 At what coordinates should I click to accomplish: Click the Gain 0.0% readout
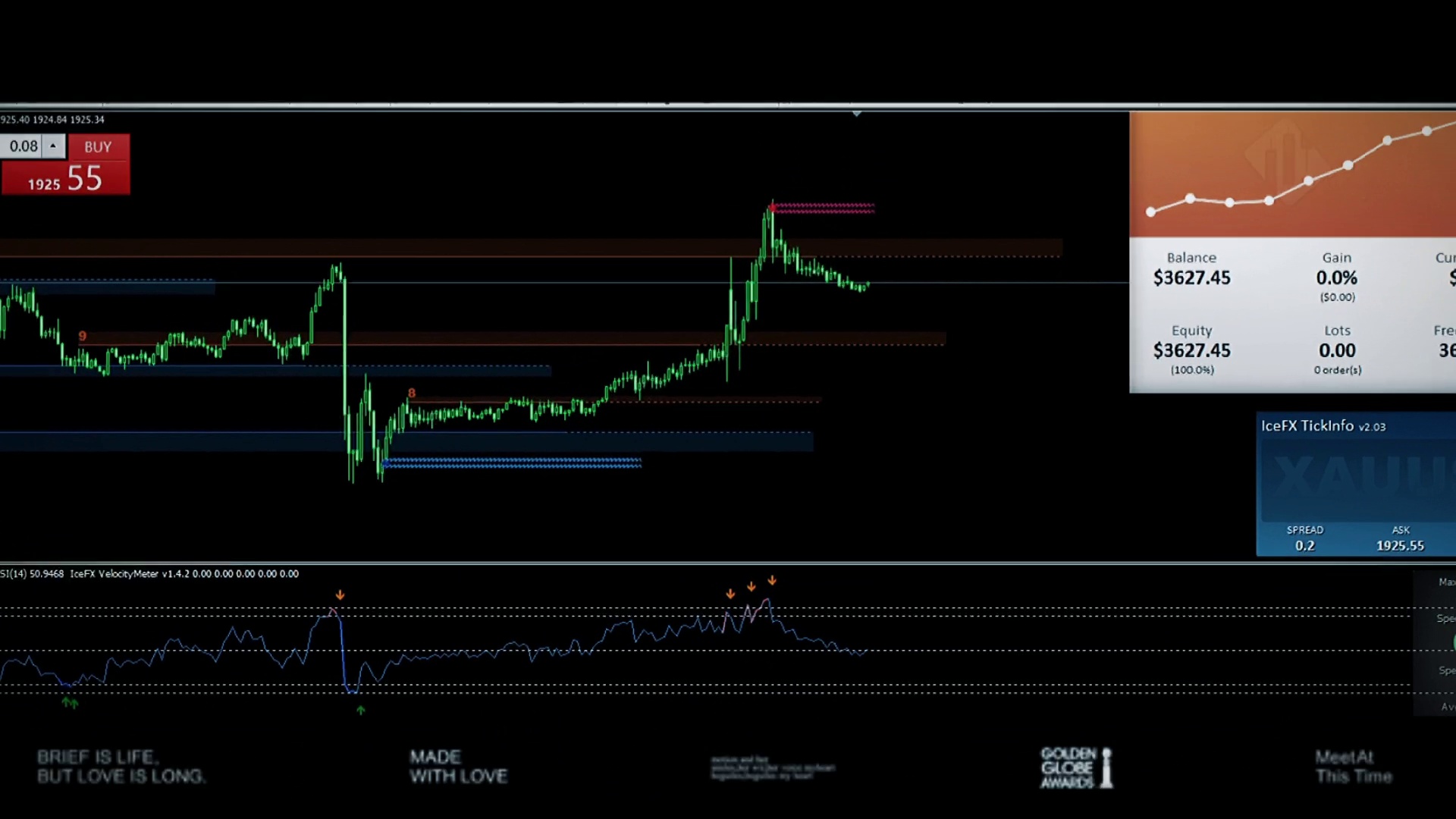1336,278
